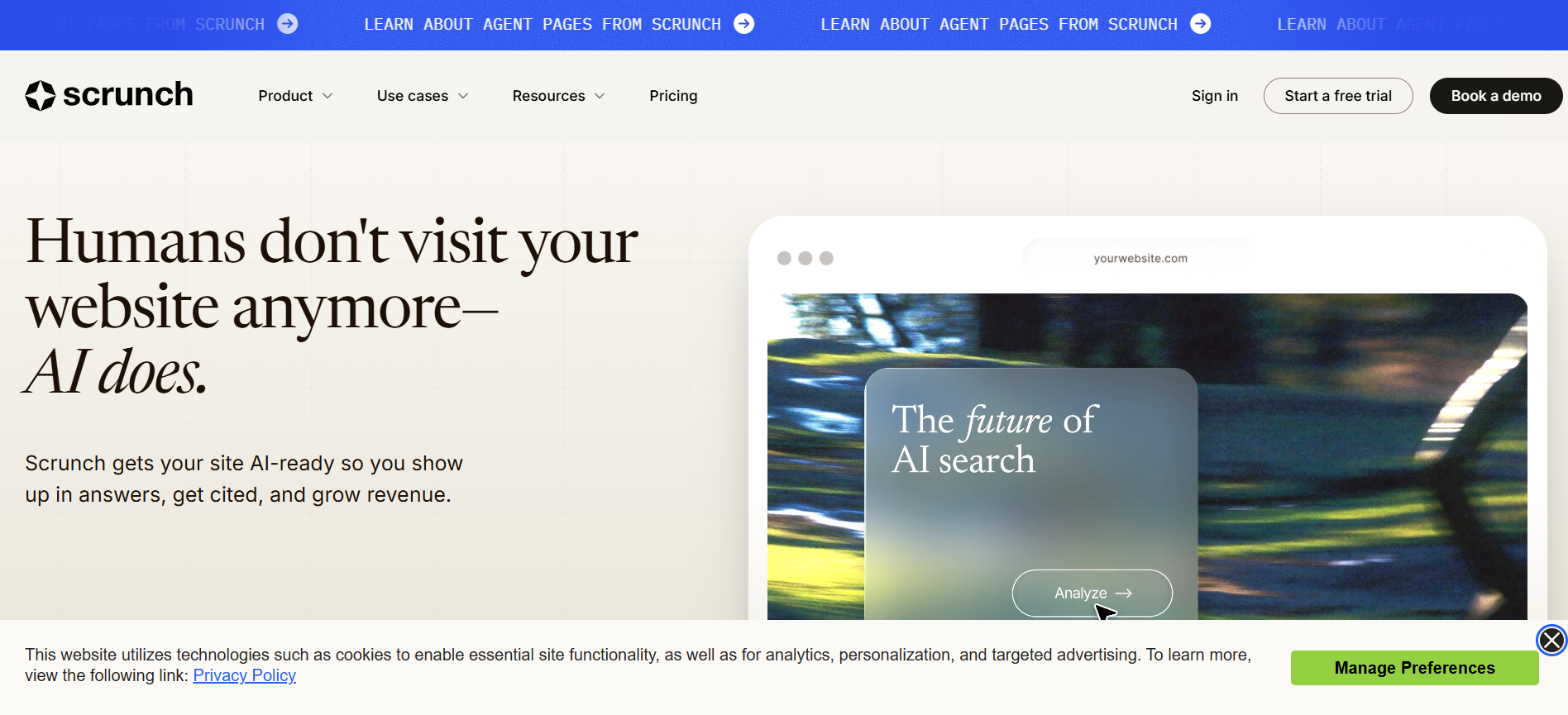1568x715 pixels.
Task: Click the 'Scrunch gets your site AI-ready' subtext
Action: 244,479
